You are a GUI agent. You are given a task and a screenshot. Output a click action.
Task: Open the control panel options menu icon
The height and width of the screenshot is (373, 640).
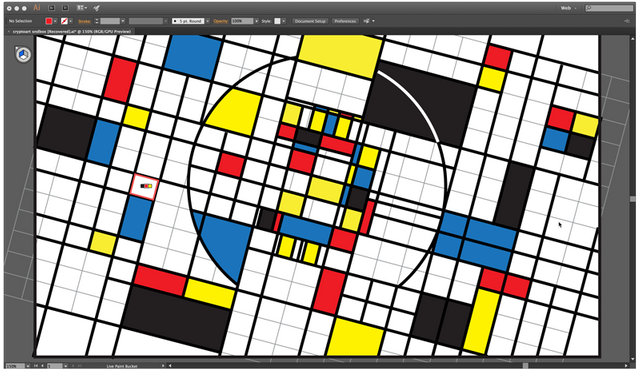tap(627, 21)
